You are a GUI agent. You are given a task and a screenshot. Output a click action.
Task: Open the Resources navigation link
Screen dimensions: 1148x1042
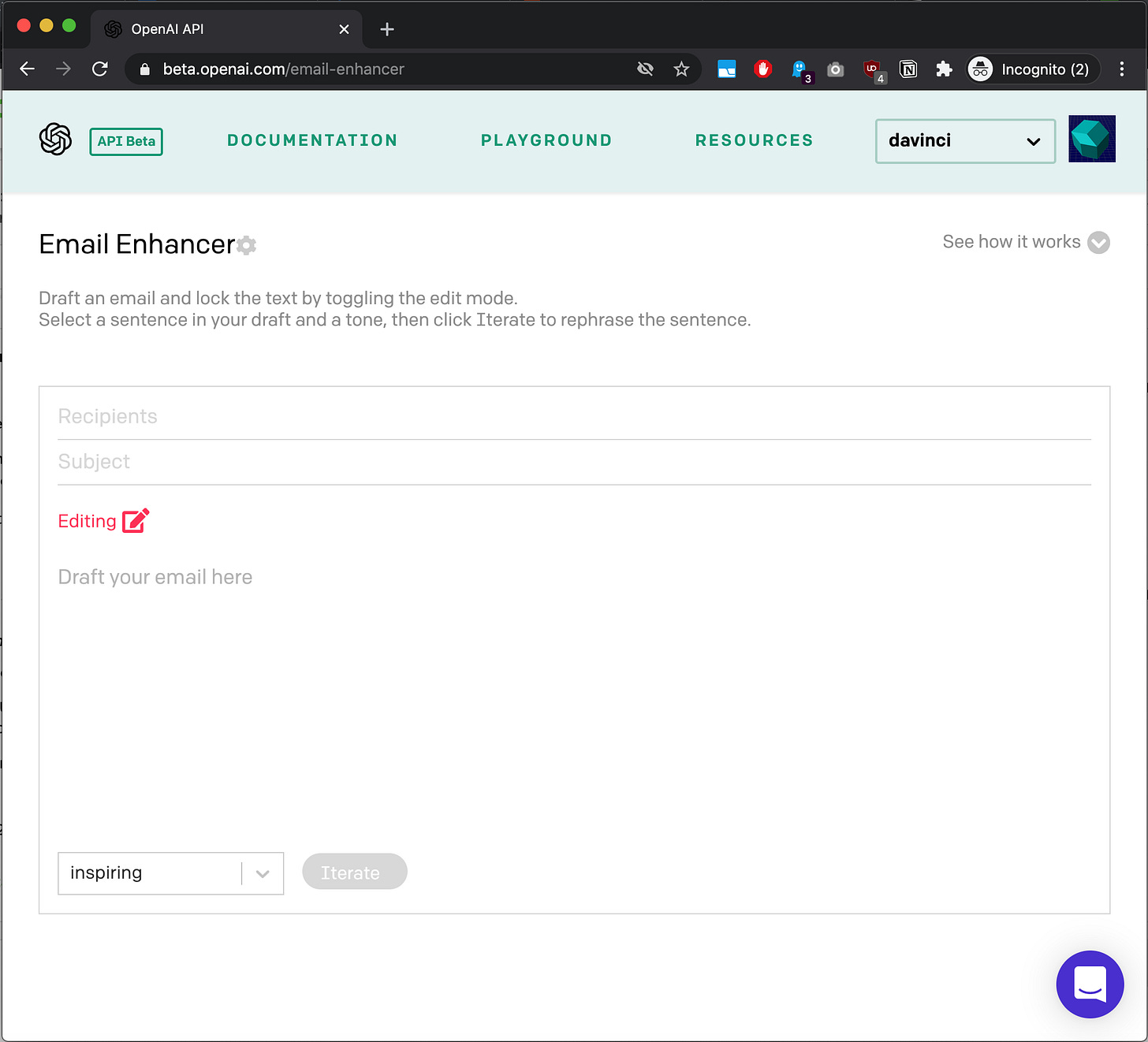(754, 140)
